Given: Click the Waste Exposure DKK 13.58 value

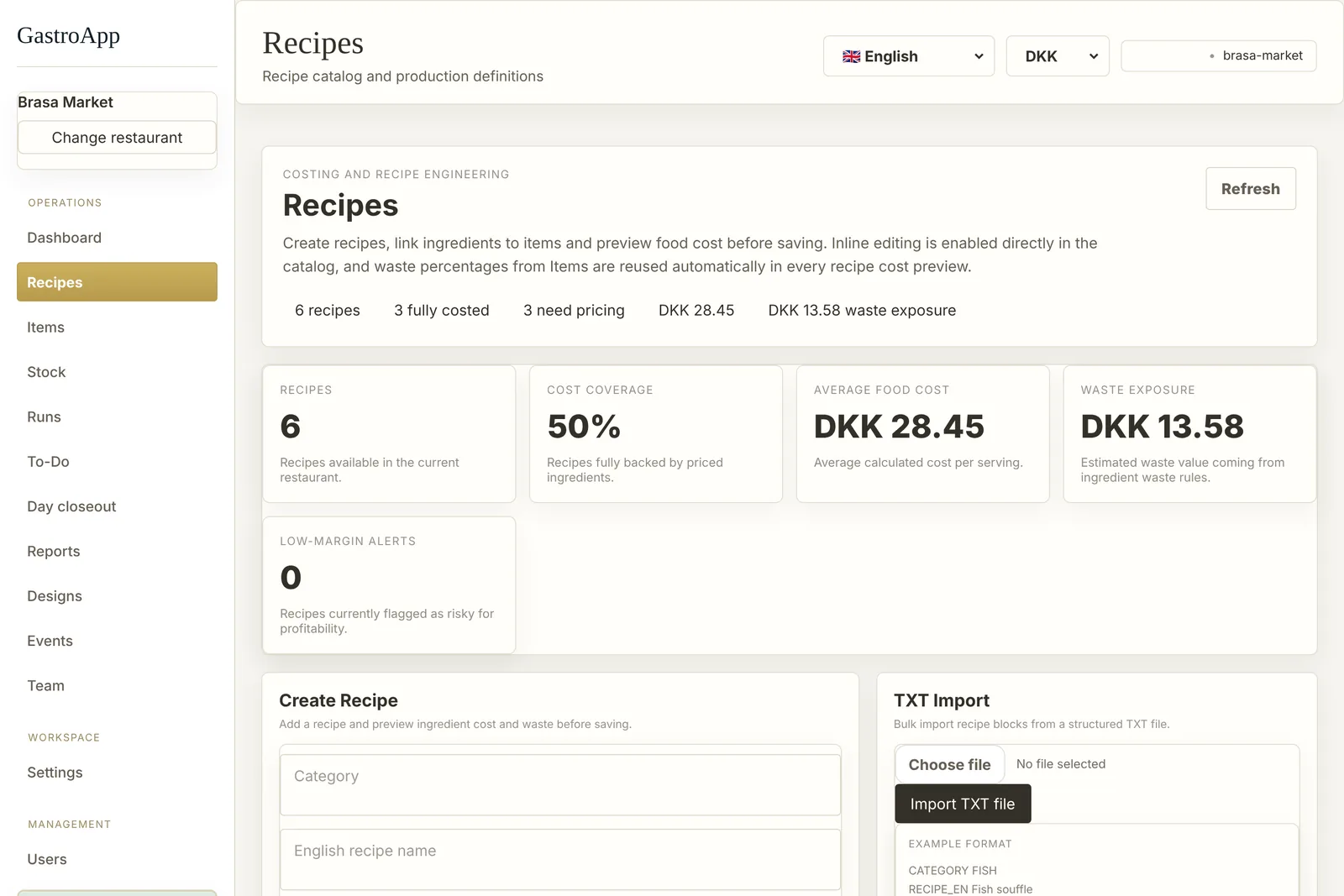Looking at the screenshot, I should point(1162,427).
